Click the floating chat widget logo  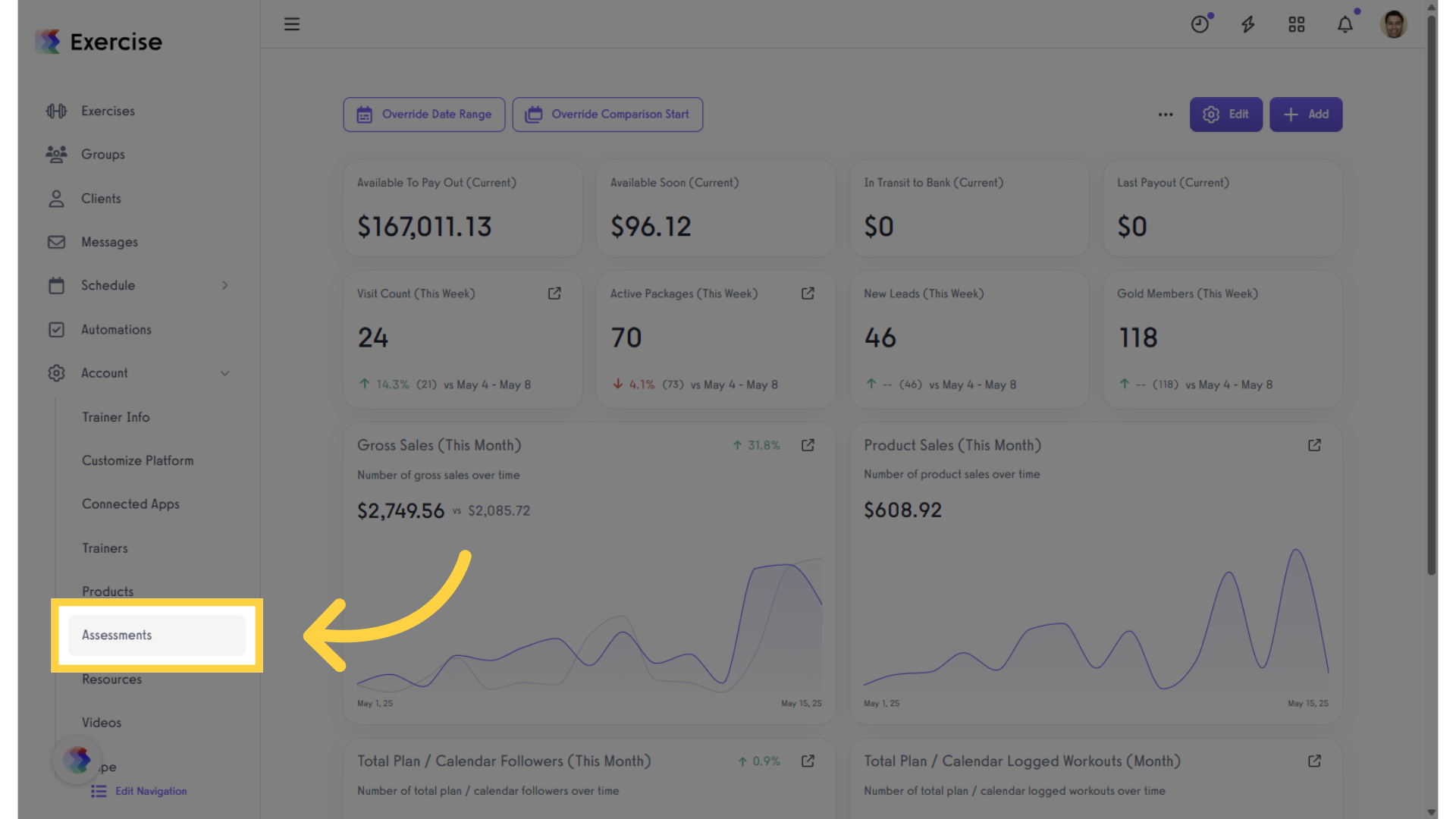click(77, 760)
